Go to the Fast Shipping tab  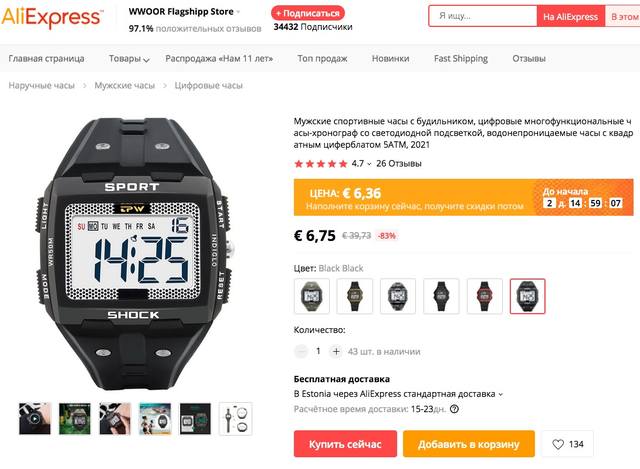[461, 59]
